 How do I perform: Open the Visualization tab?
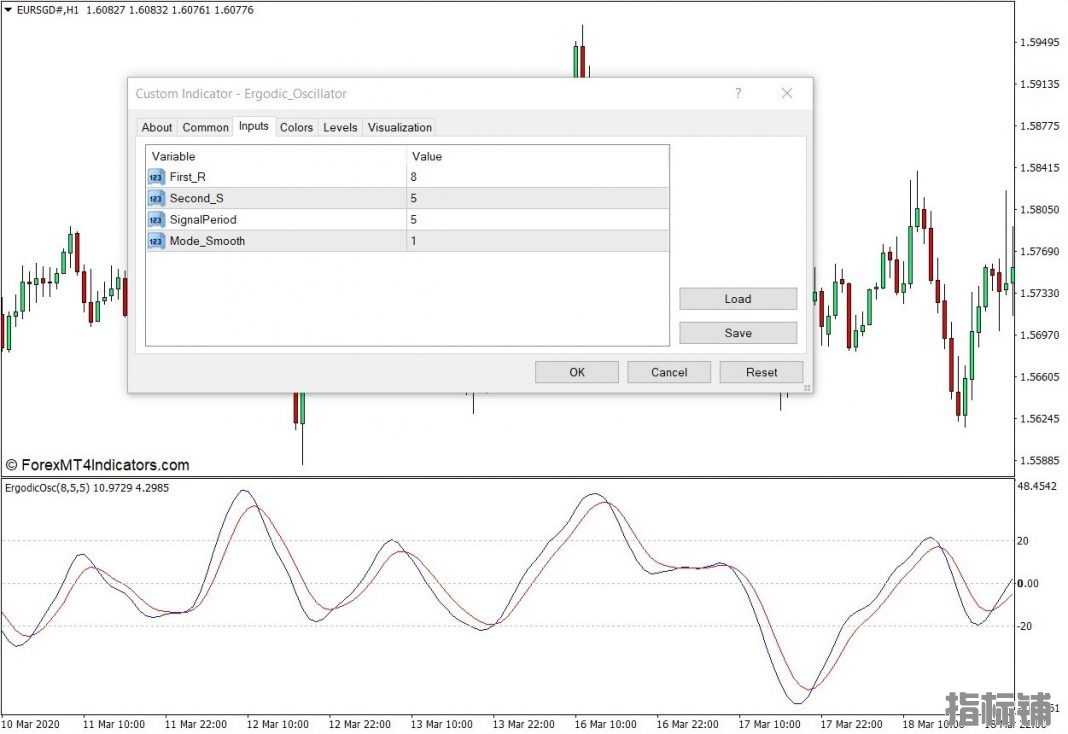pyautogui.click(x=400, y=127)
